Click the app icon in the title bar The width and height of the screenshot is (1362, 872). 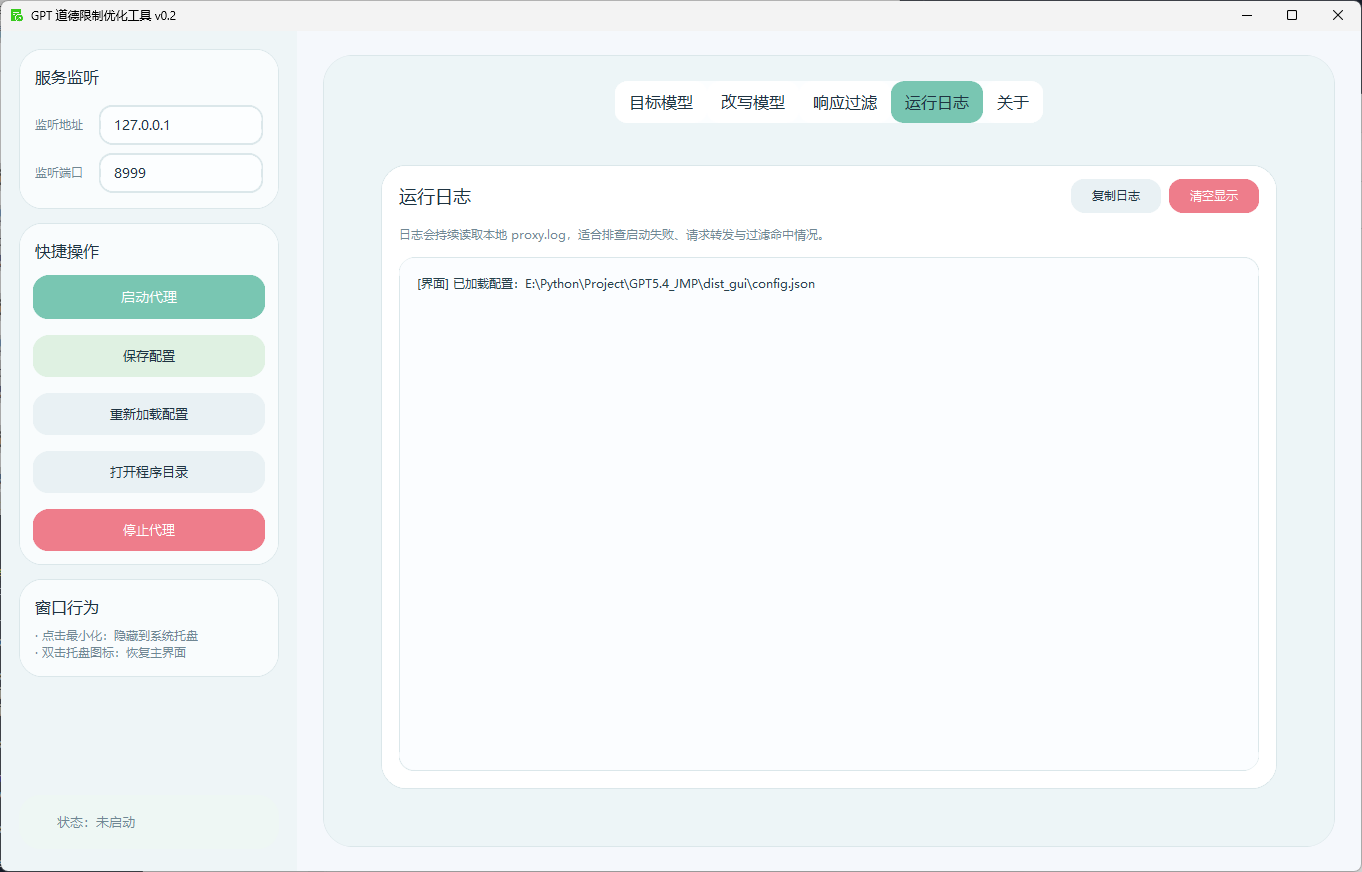pos(16,15)
